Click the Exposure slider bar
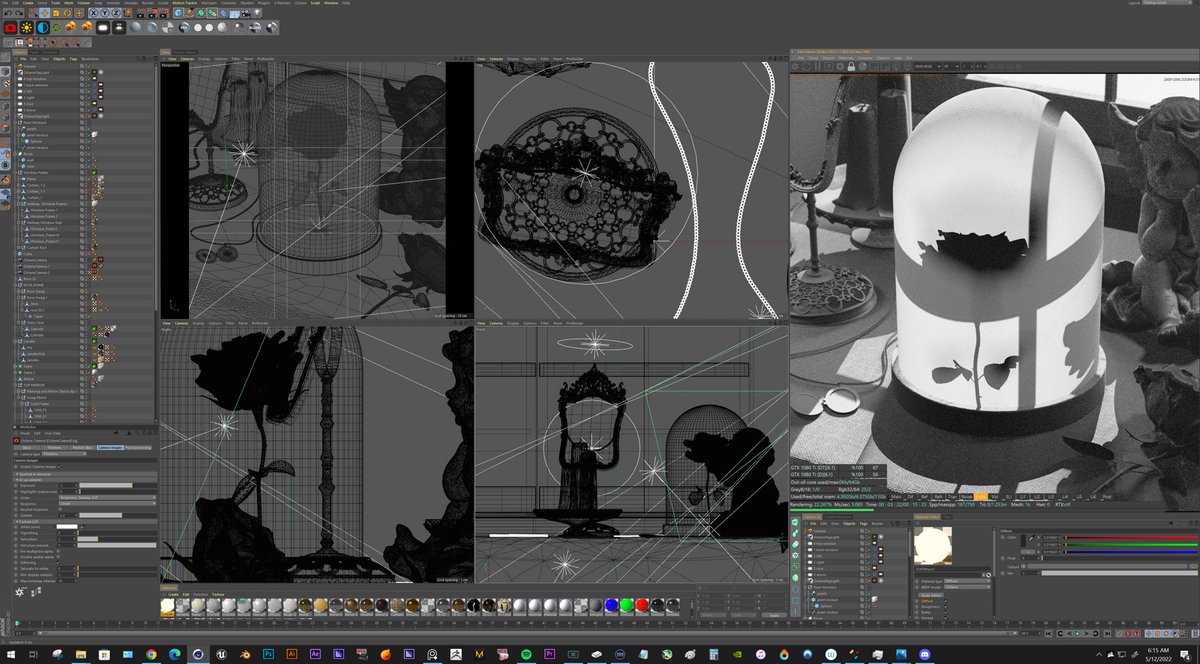1200x664 pixels. tap(118, 485)
